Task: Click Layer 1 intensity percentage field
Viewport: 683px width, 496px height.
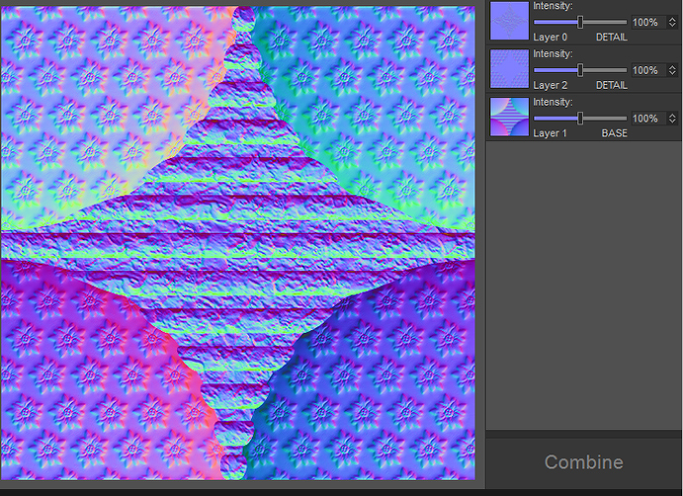Action: click(x=649, y=118)
